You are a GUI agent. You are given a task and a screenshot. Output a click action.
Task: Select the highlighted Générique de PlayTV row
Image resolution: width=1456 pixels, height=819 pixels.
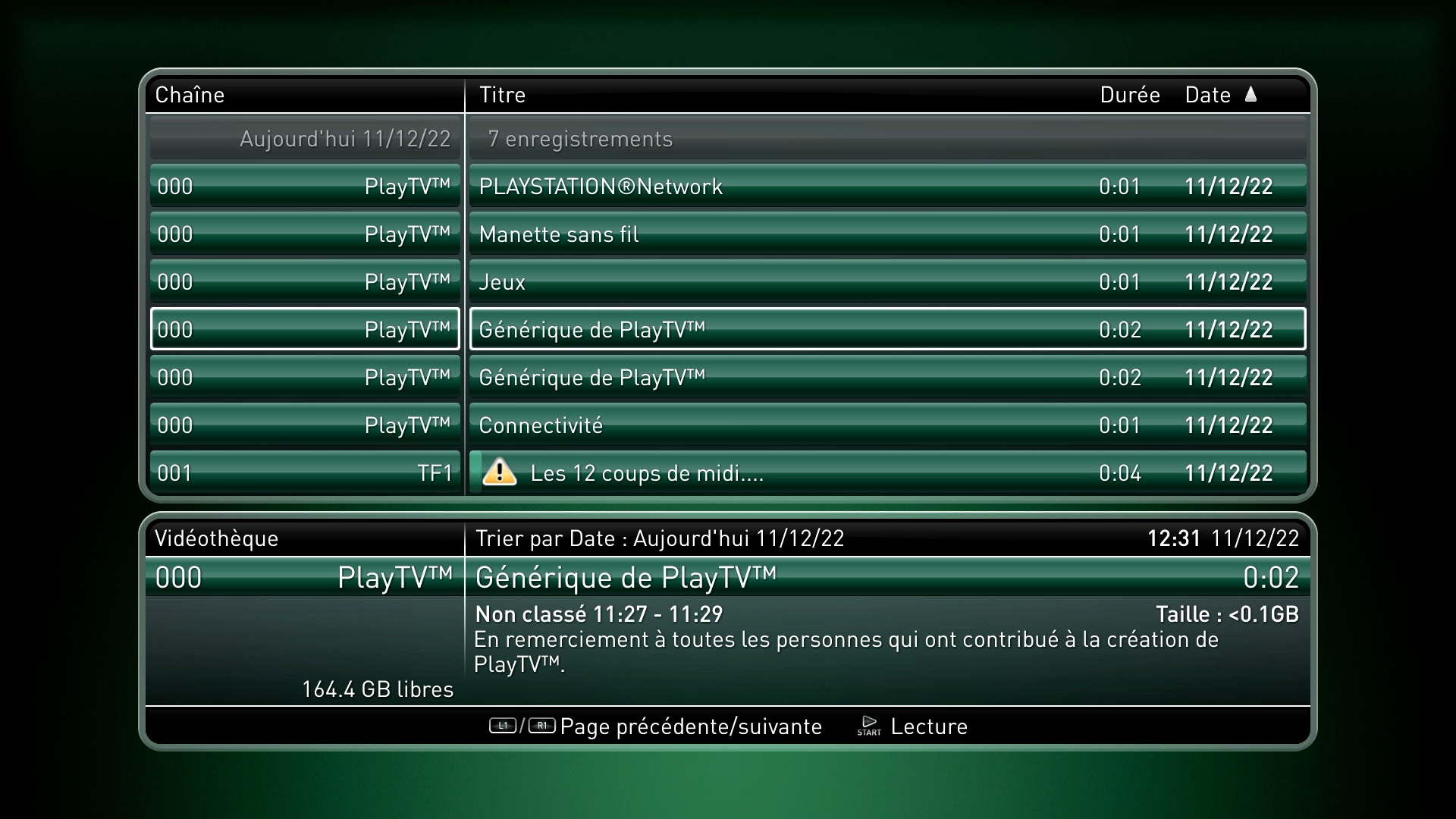tap(887, 329)
